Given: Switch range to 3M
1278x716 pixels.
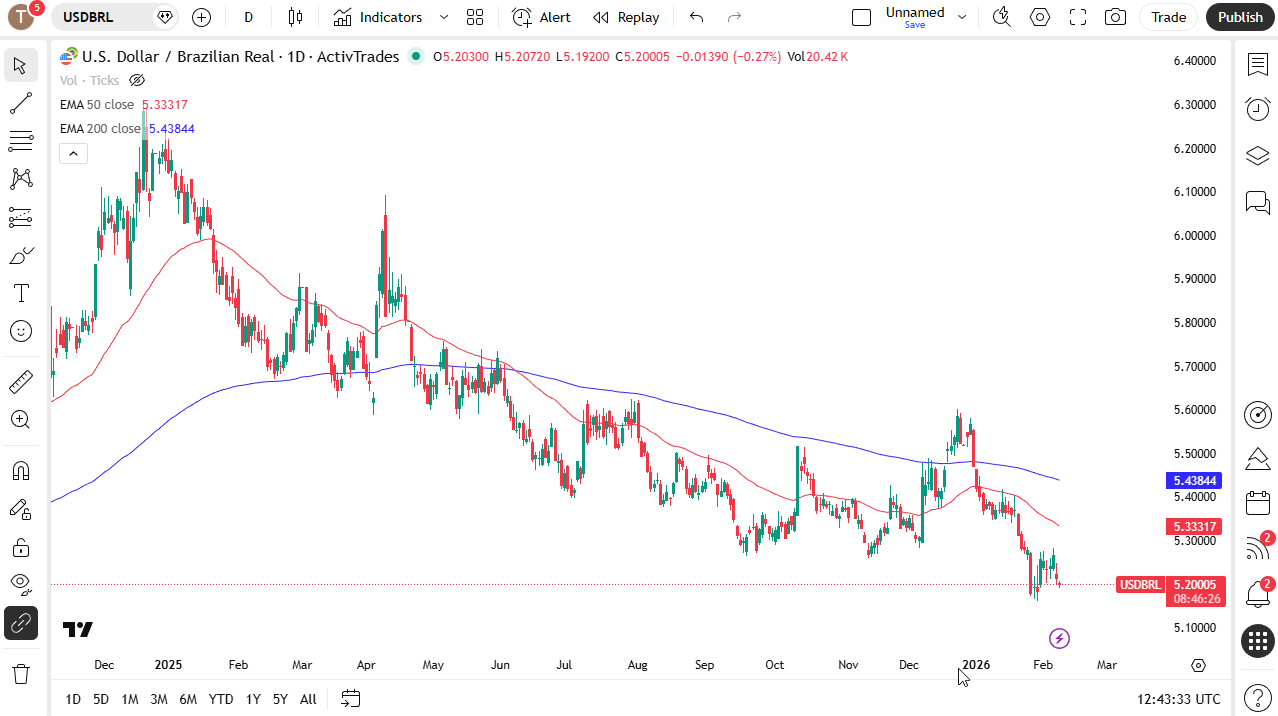Looking at the screenshot, I should pos(159,699).
